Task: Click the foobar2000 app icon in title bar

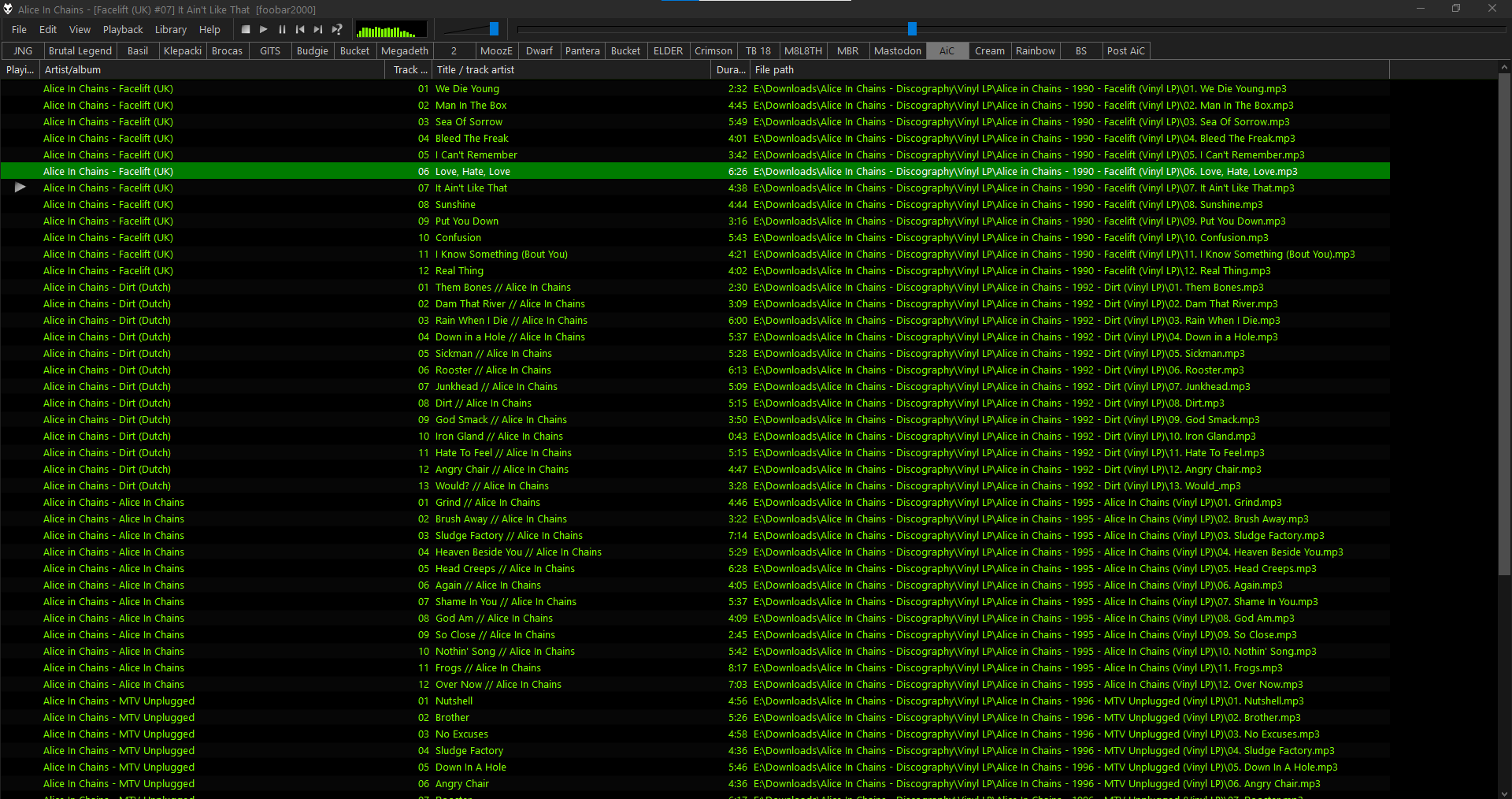Action: click(x=8, y=9)
